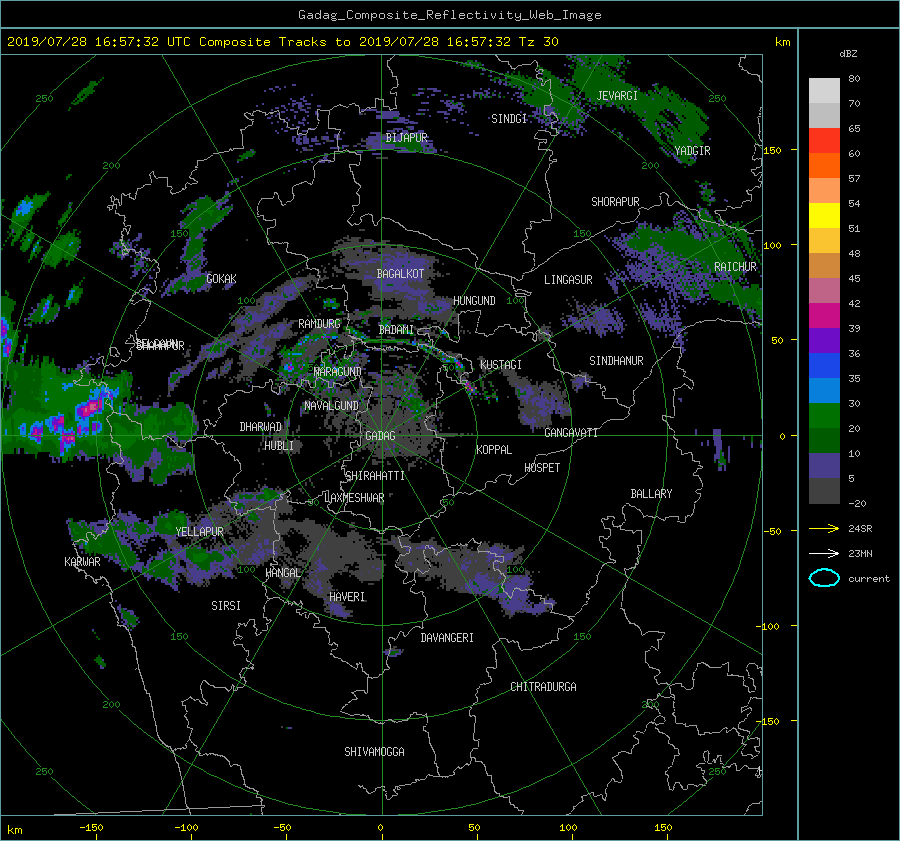
Task: Click the magenta storm cell near KUSTAGI
Action: 470,386
